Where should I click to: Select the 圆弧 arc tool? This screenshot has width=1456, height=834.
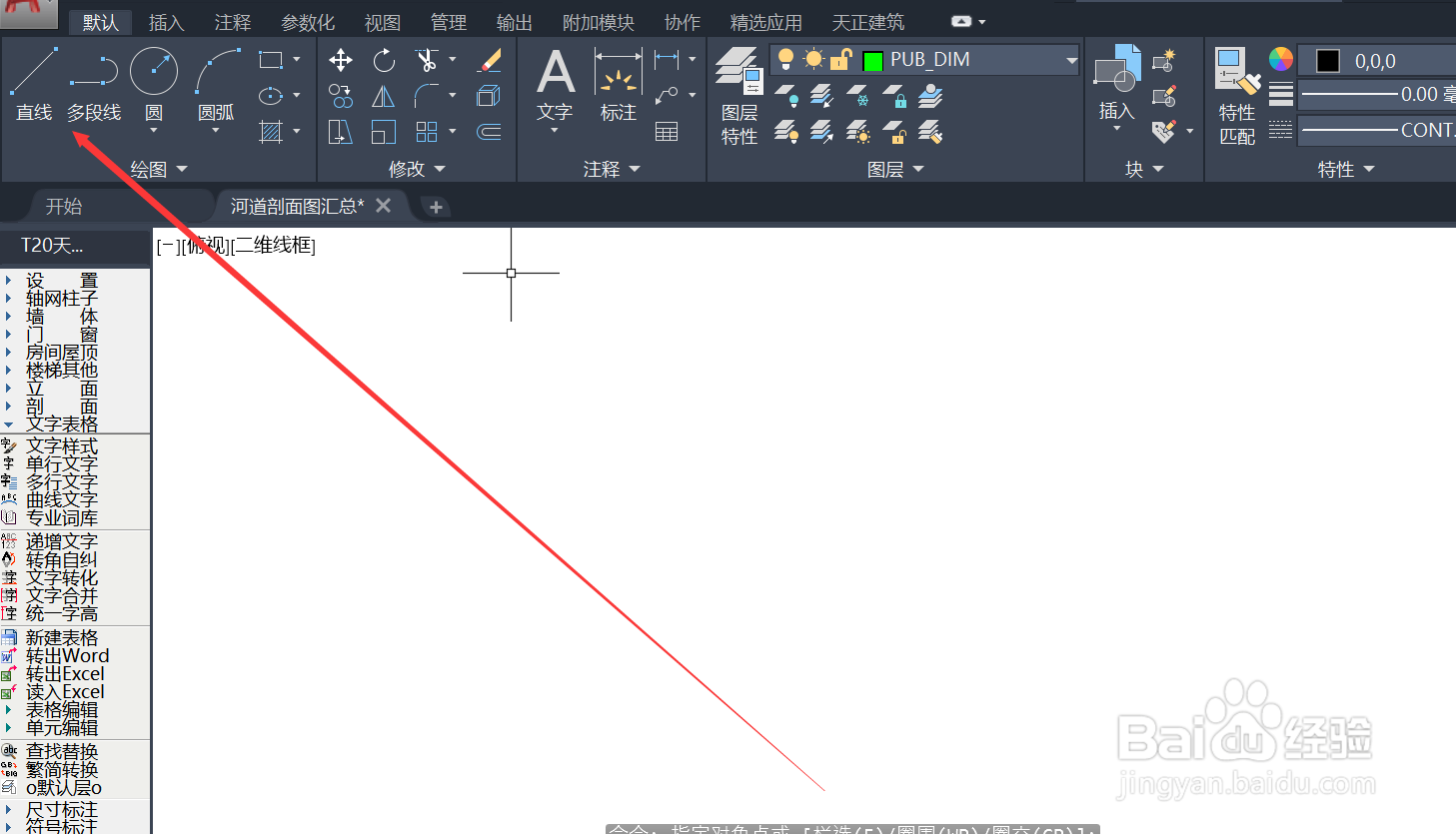[x=217, y=85]
